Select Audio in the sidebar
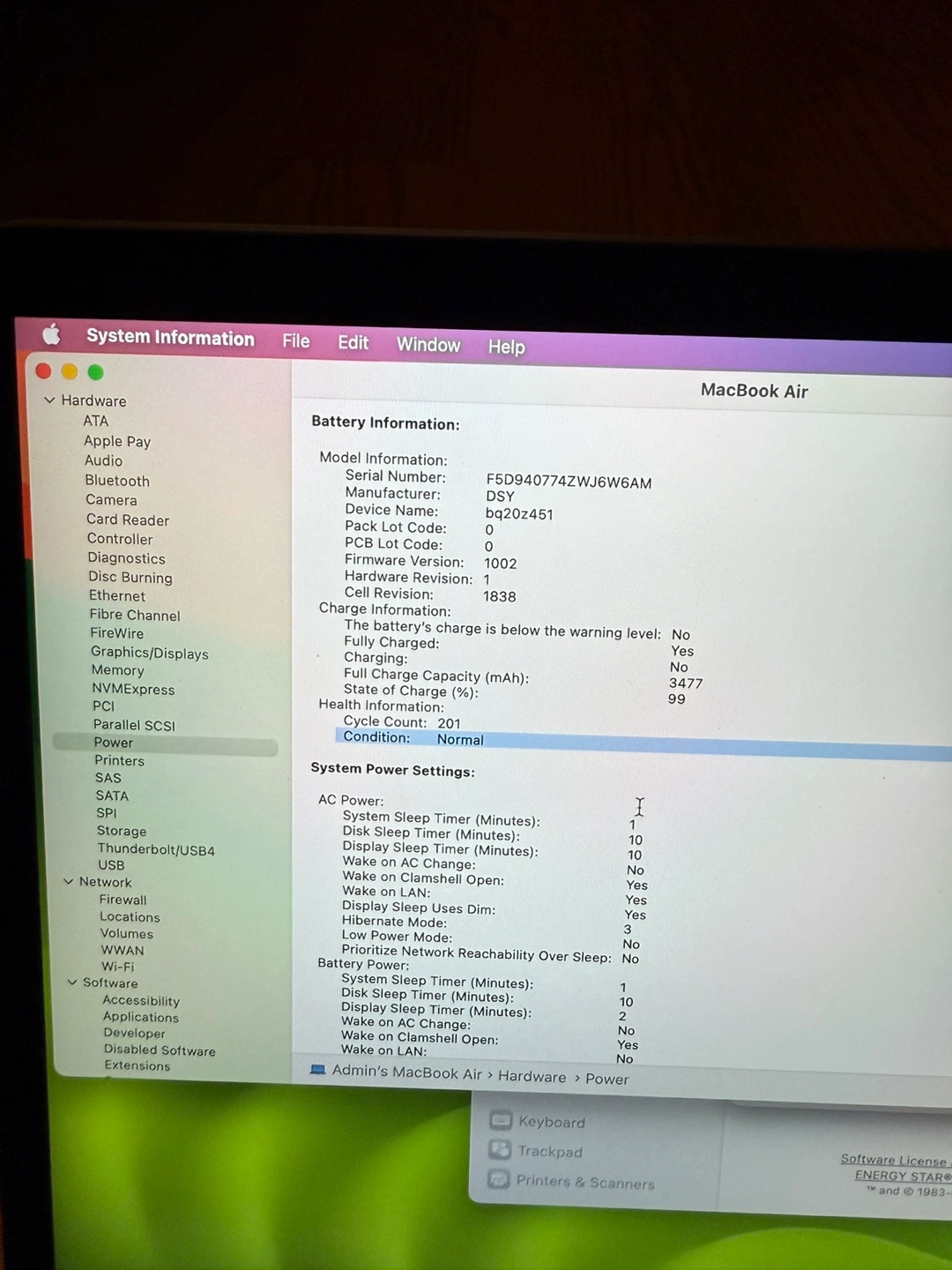Image resolution: width=952 pixels, height=1270 pixels. (103, 460)
